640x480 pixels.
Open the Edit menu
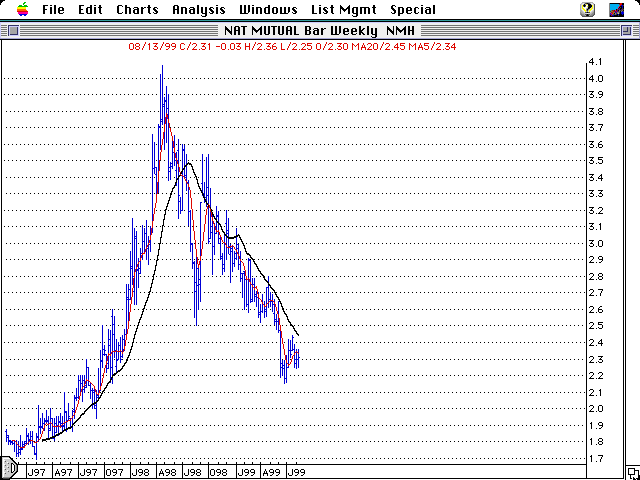click(90, 10)
